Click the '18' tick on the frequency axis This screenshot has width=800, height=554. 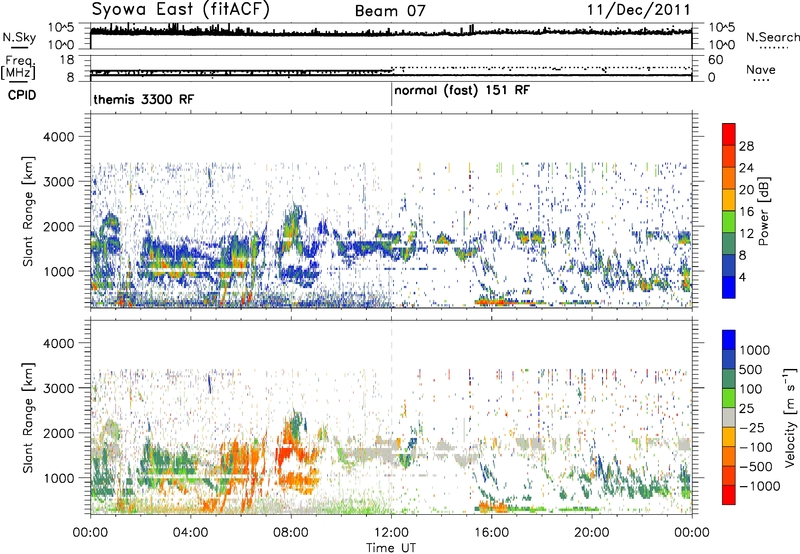pos(67,60)
